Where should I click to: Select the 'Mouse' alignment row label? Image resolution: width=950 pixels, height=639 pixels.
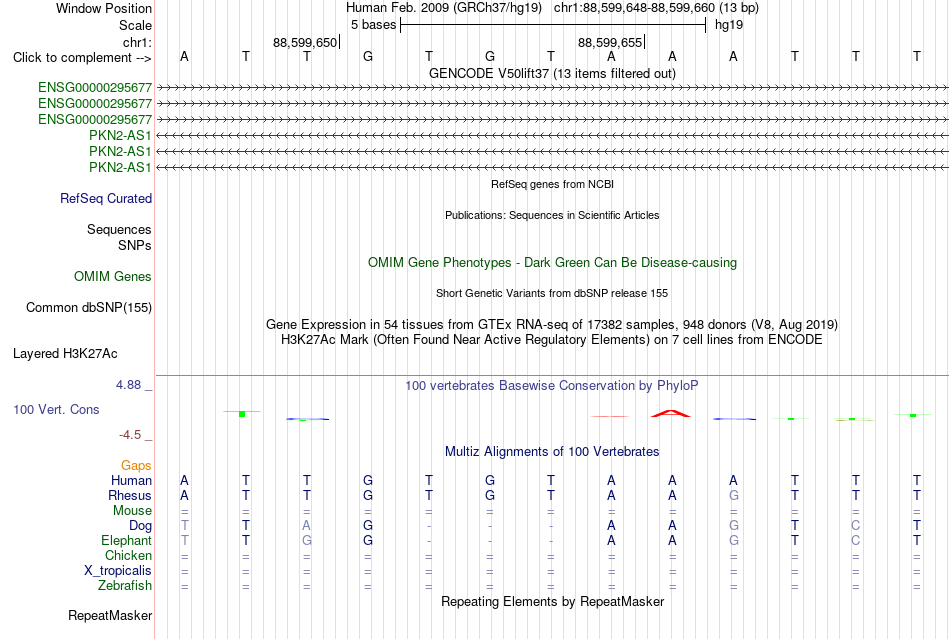coord(132,511)
